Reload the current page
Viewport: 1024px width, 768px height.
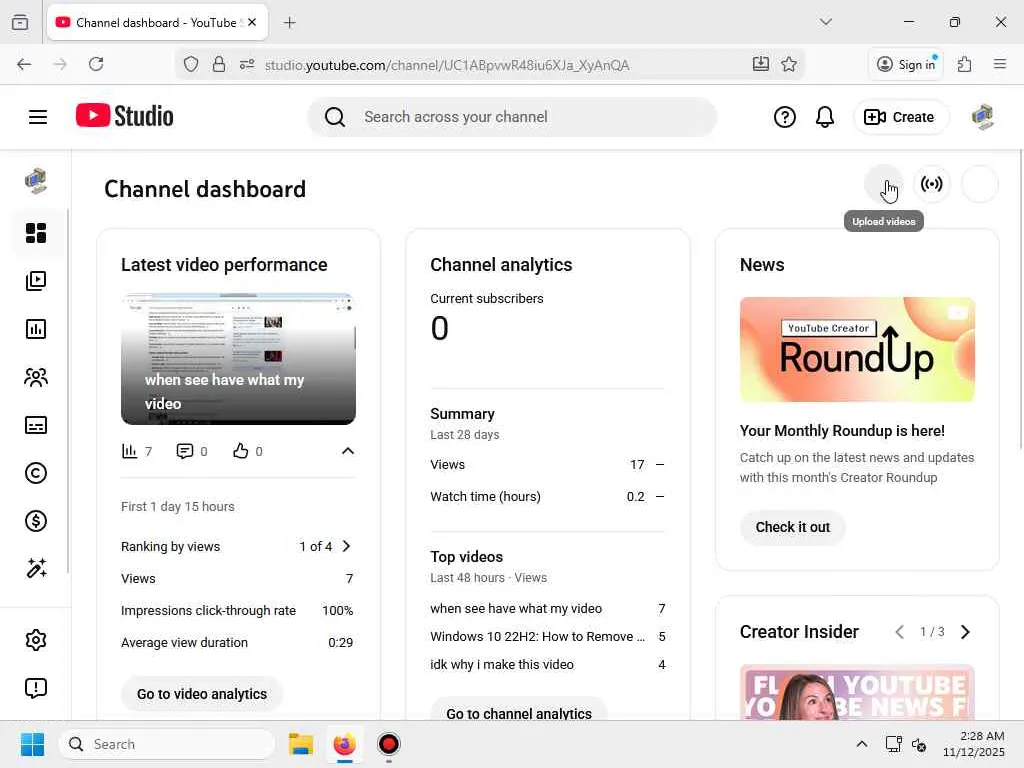[x=96, y=64]
